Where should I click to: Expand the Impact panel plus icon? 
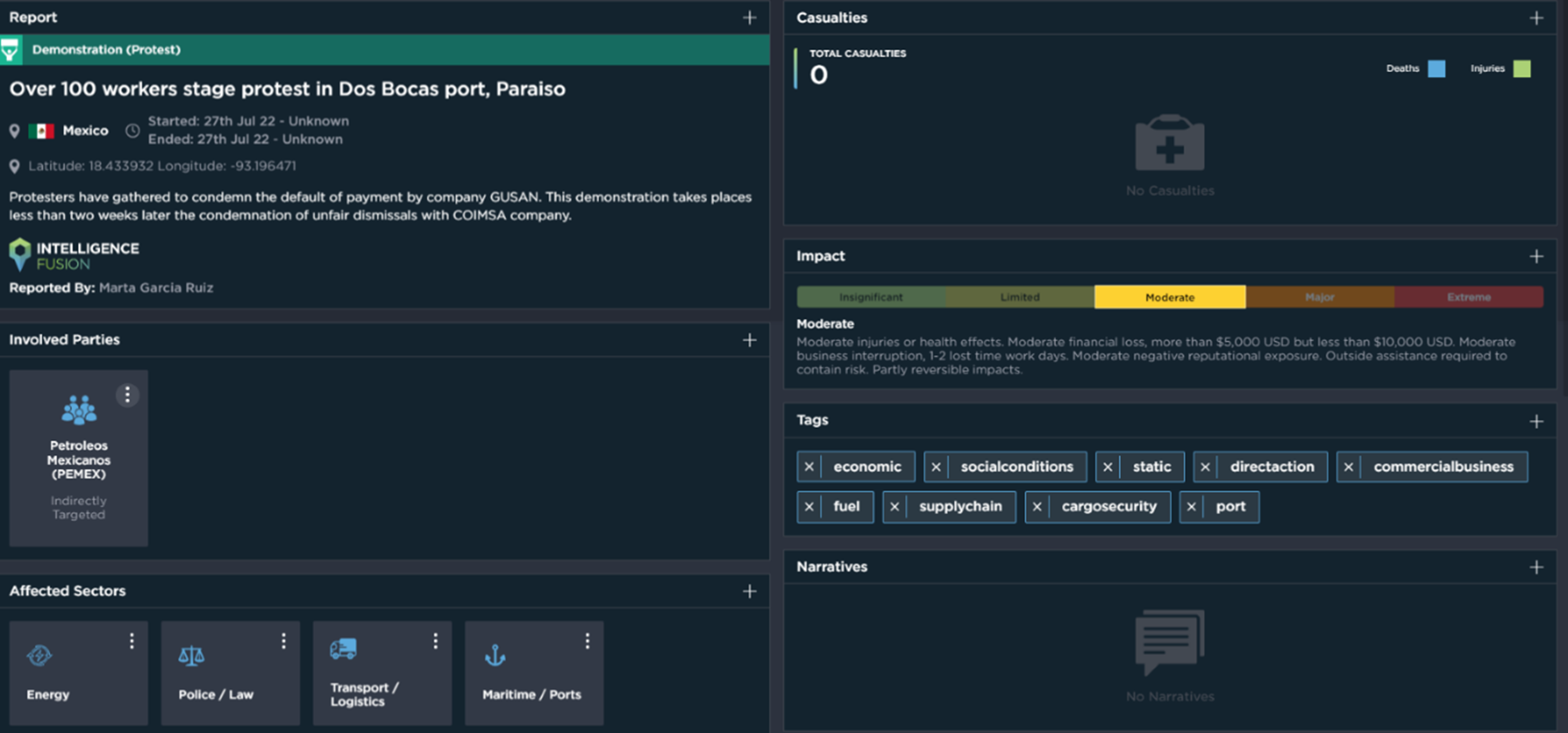1536,256
